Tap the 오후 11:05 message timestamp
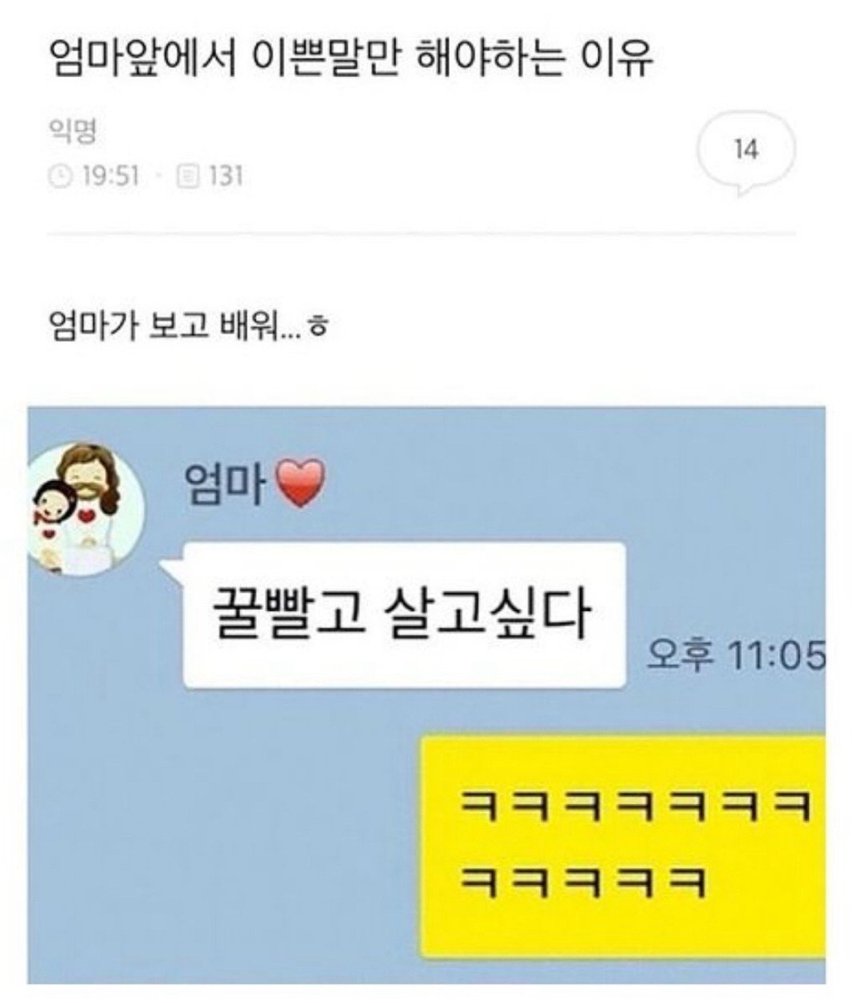Viewport: 852px width, 1003px height. tap(736, 655)
